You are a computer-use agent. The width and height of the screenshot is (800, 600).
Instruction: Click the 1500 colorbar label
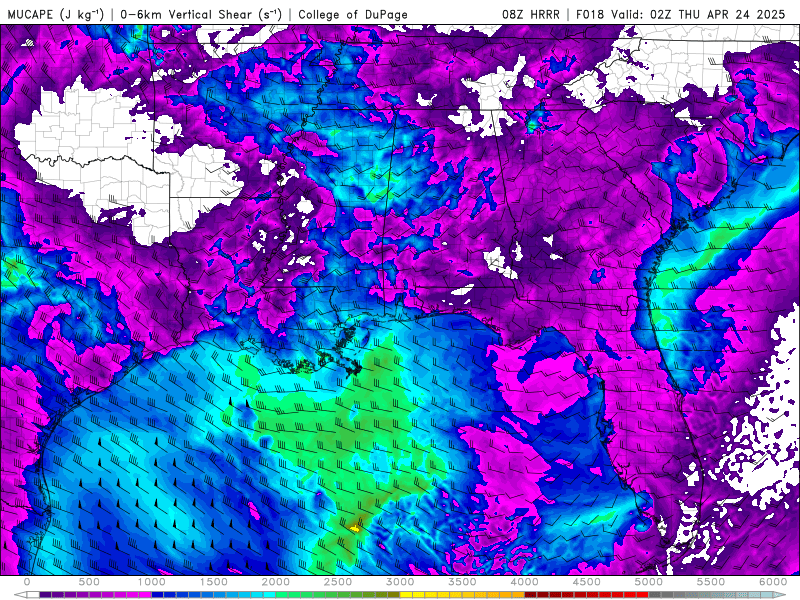click(214, 582)
